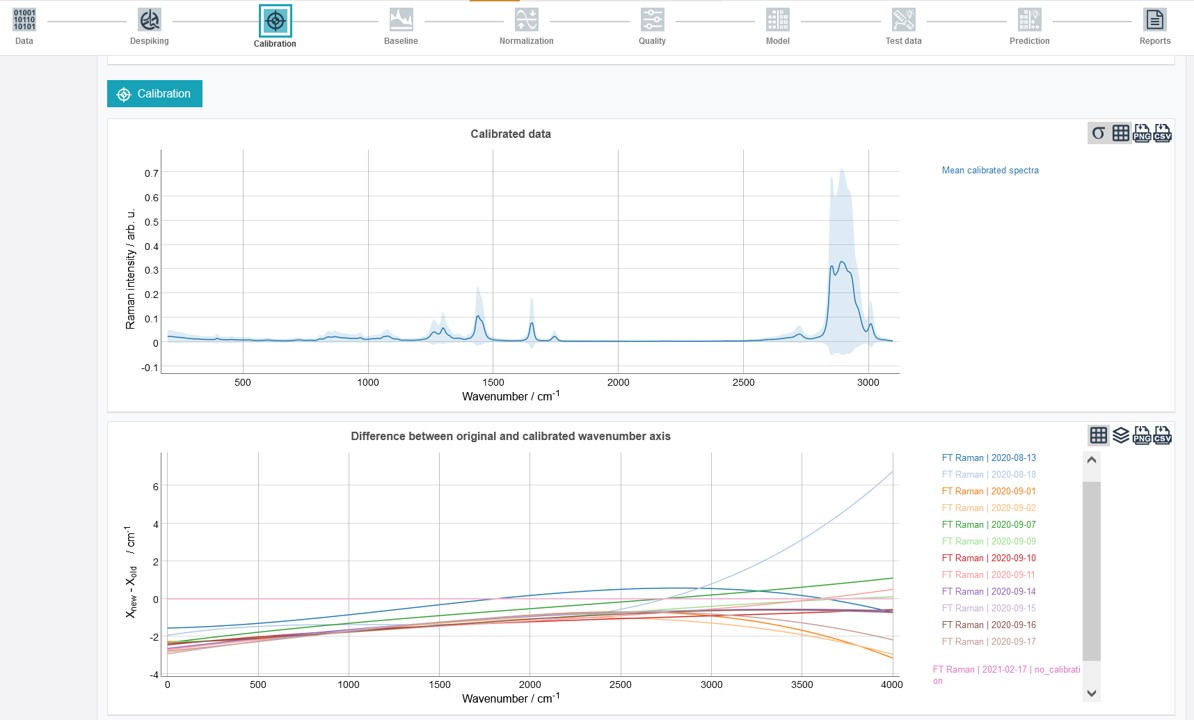1194x720 pixels.
Task: Click legend scrollbar down arrow
Action: [x=1091, y=693]
